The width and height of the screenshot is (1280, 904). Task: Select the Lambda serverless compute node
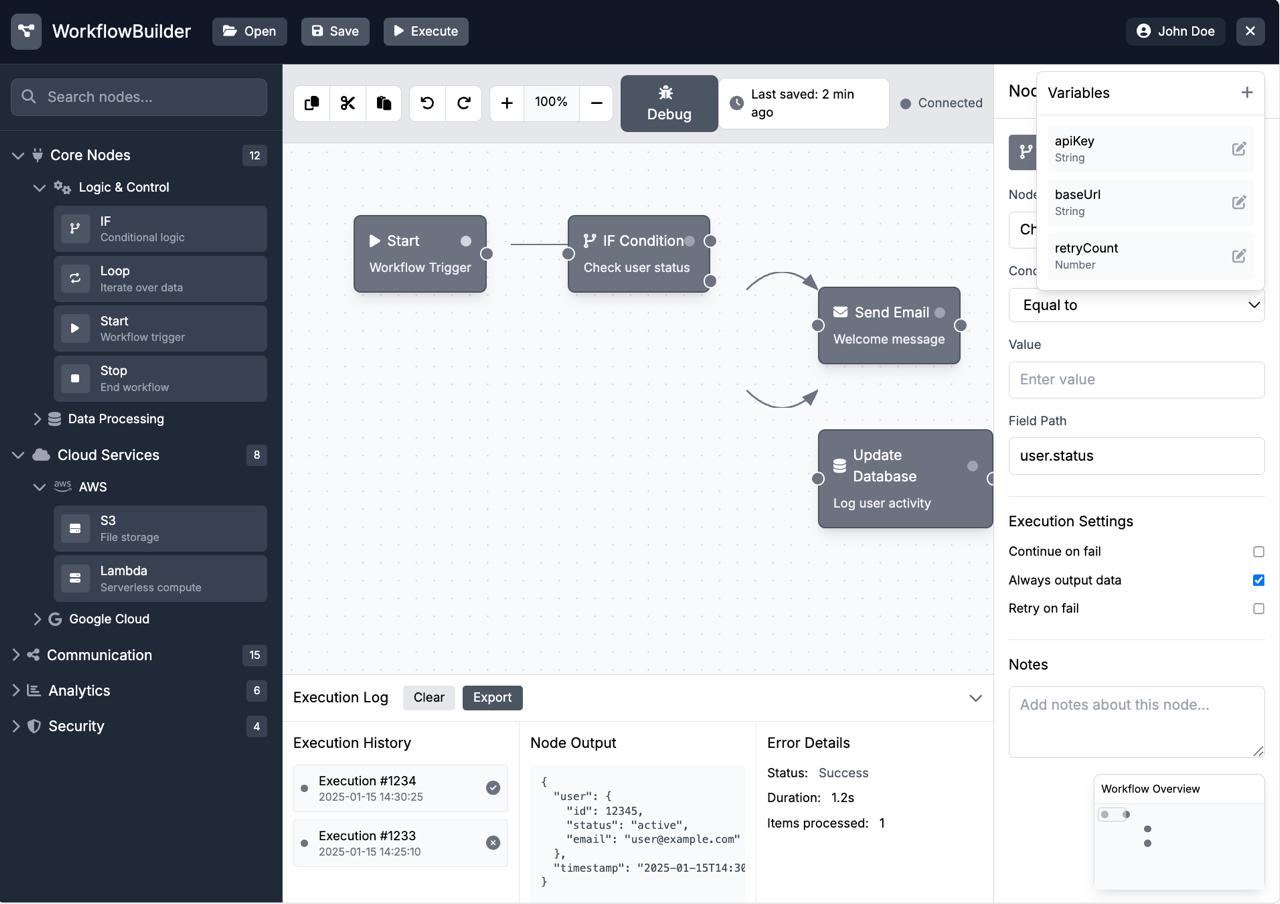pos(160,578)
